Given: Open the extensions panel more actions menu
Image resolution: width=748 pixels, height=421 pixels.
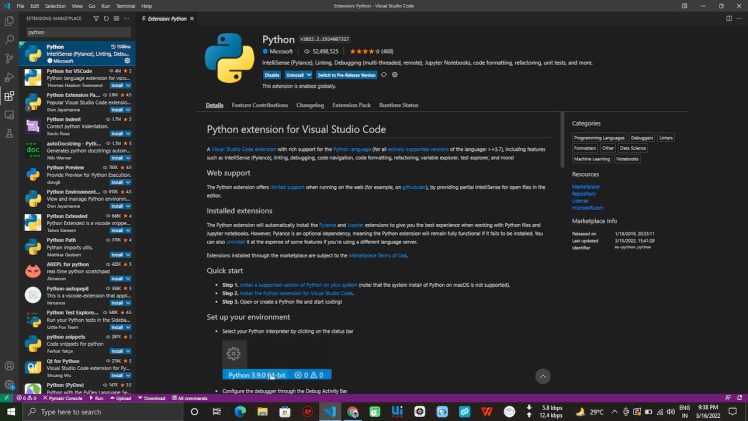Looking at the screenshot, I should click(127, 19).
